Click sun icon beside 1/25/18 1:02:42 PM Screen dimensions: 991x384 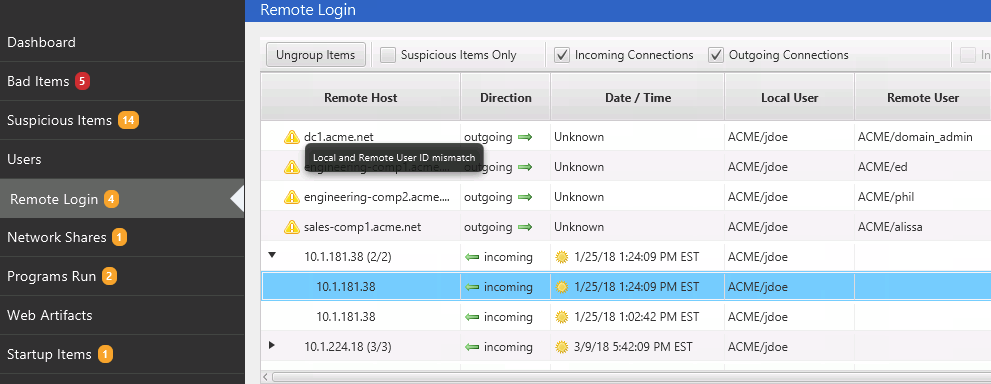(561, 317)
